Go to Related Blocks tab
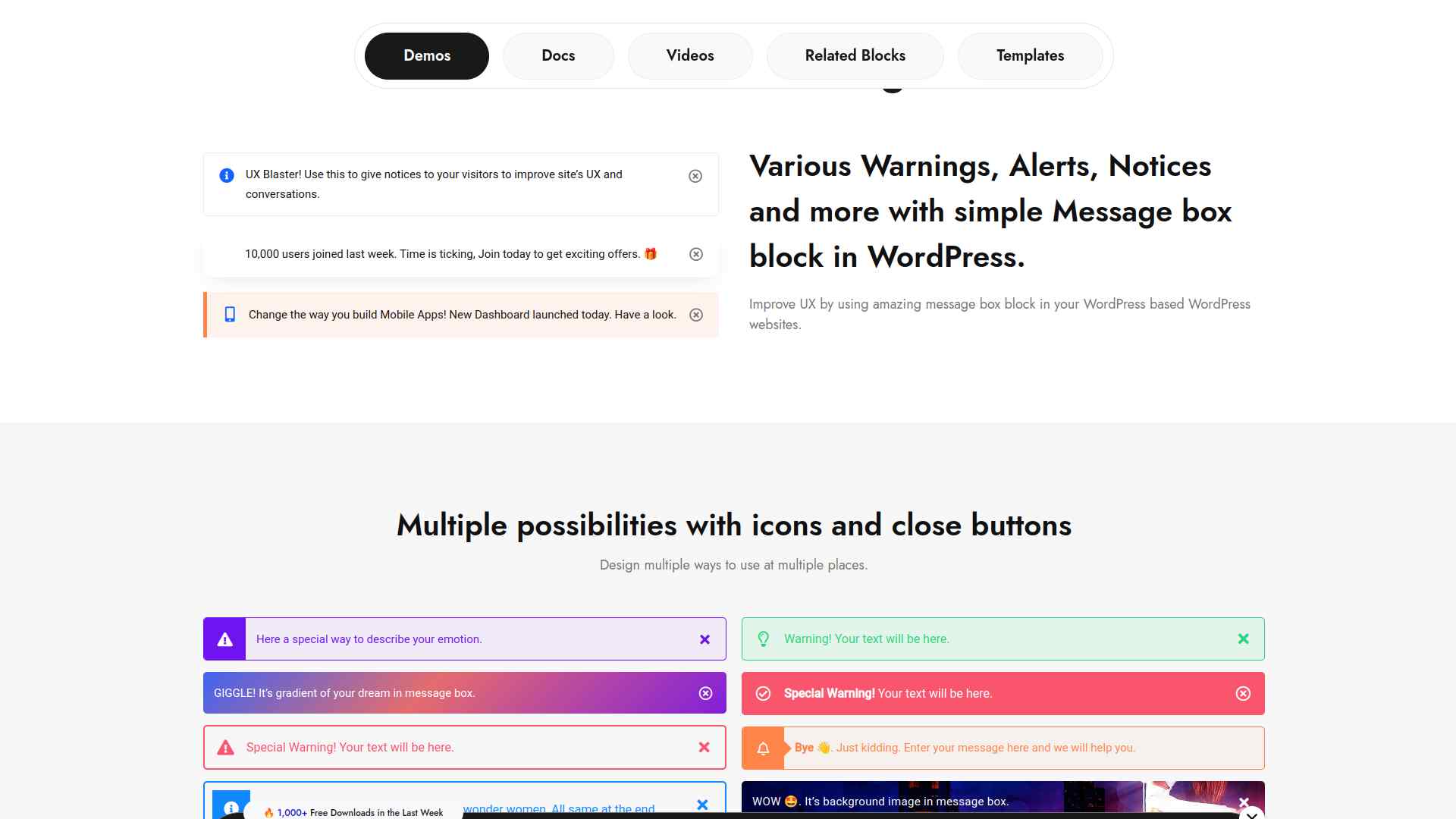The width and height of the screenshot is (1456, 819). coord(855,55)
